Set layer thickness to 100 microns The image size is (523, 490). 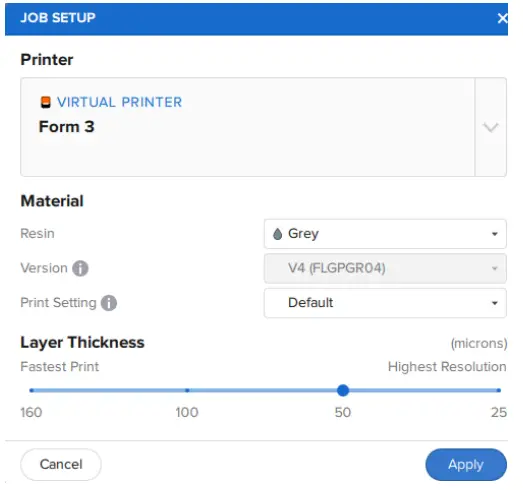click(x=187, y=390)
